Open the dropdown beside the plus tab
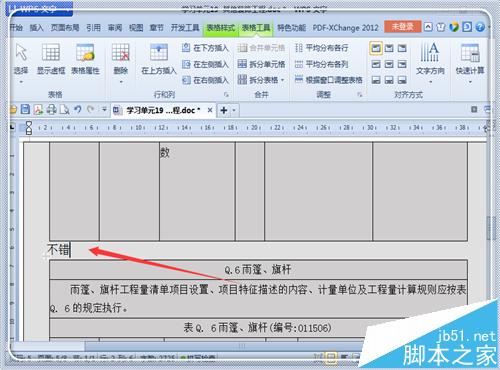500x370 pixels. click(234, 110)
